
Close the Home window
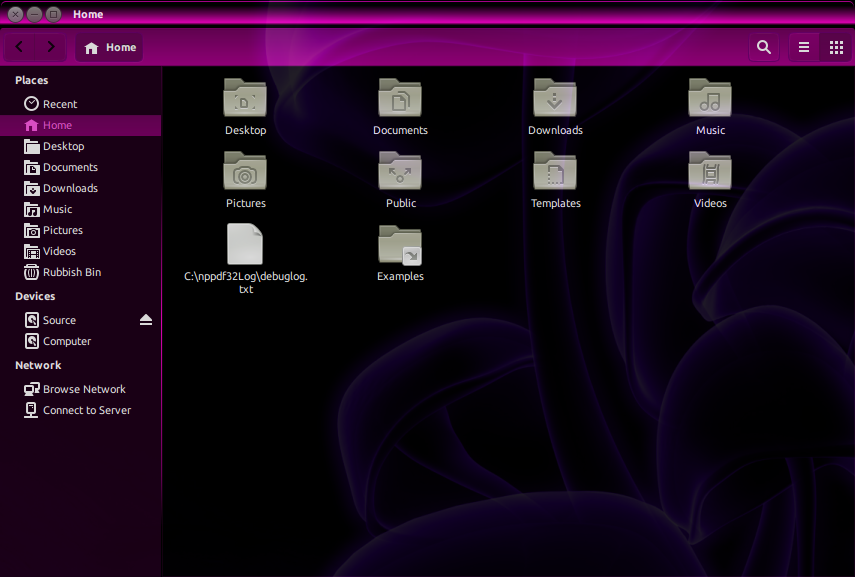coord(16,14)
